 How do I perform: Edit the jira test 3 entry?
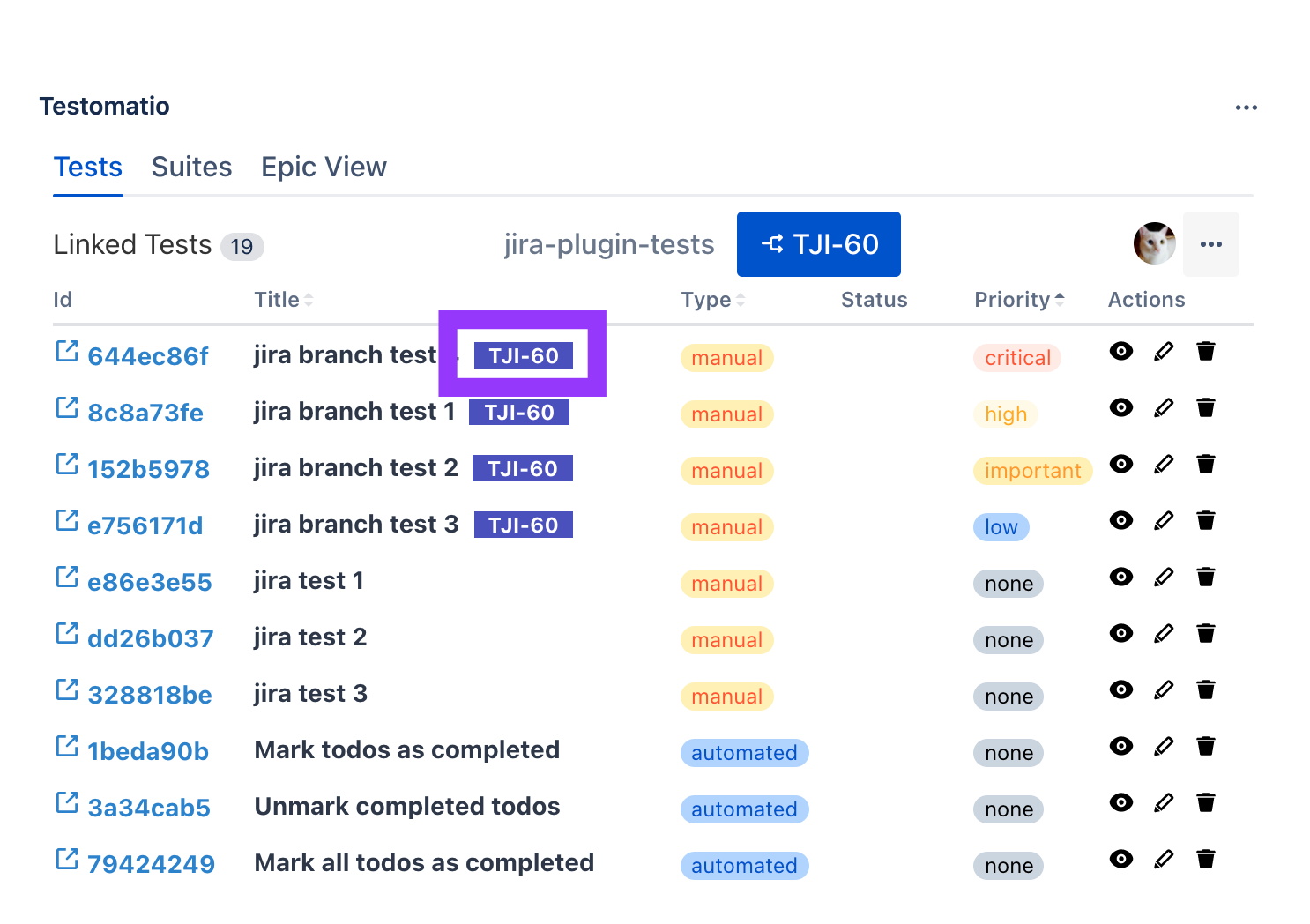pyautogui.click(x=1164, y=689)
